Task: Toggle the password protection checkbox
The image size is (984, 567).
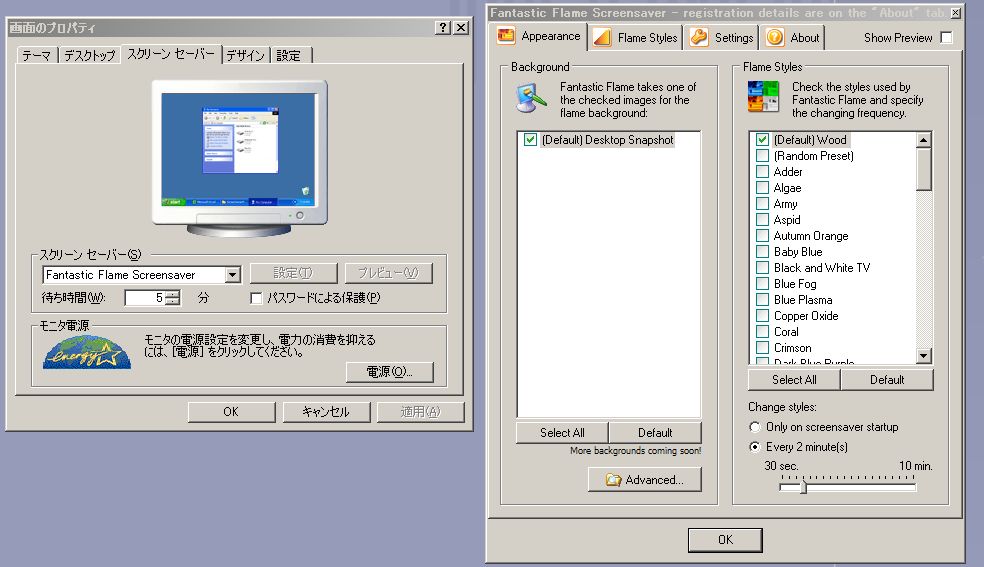Action: (256, 298)
